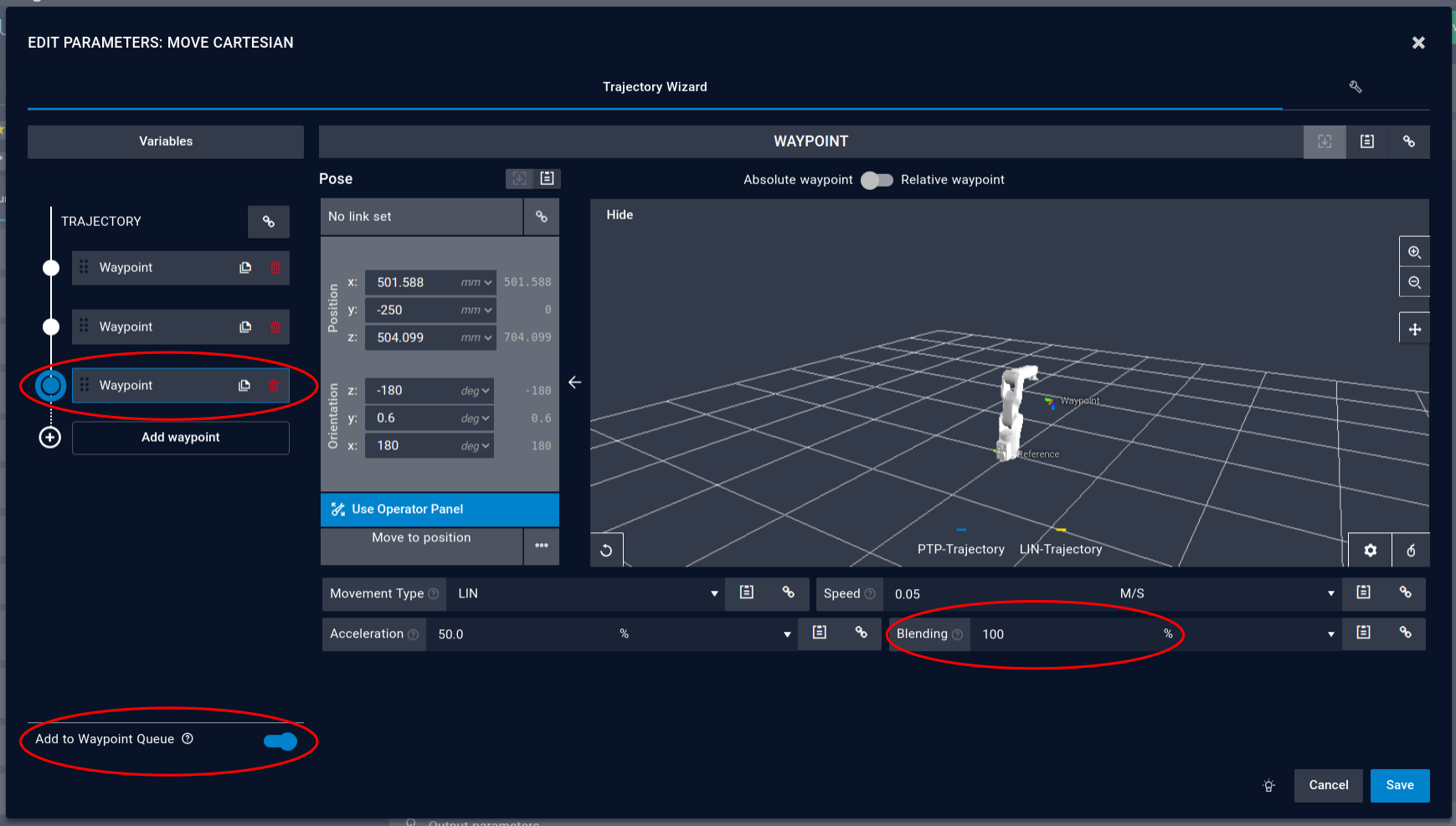Duplicate the second Waypoint

tap(245, 327)
